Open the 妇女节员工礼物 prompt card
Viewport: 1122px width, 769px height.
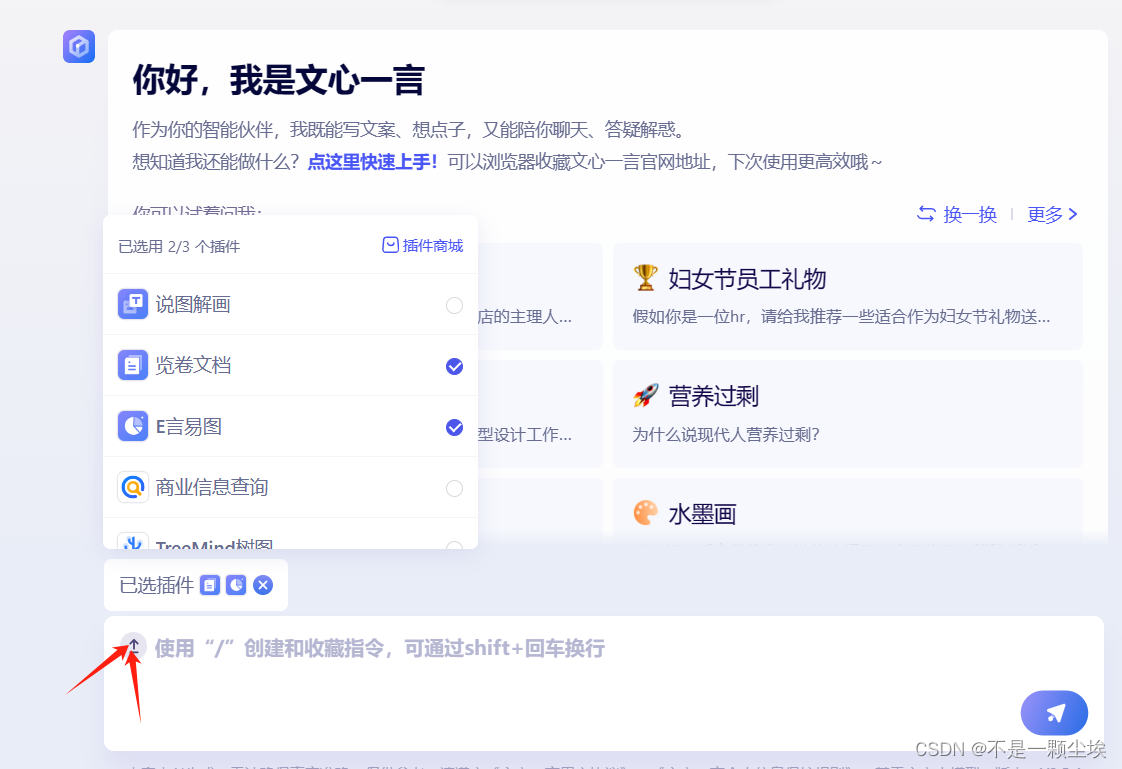pos(847,296)
